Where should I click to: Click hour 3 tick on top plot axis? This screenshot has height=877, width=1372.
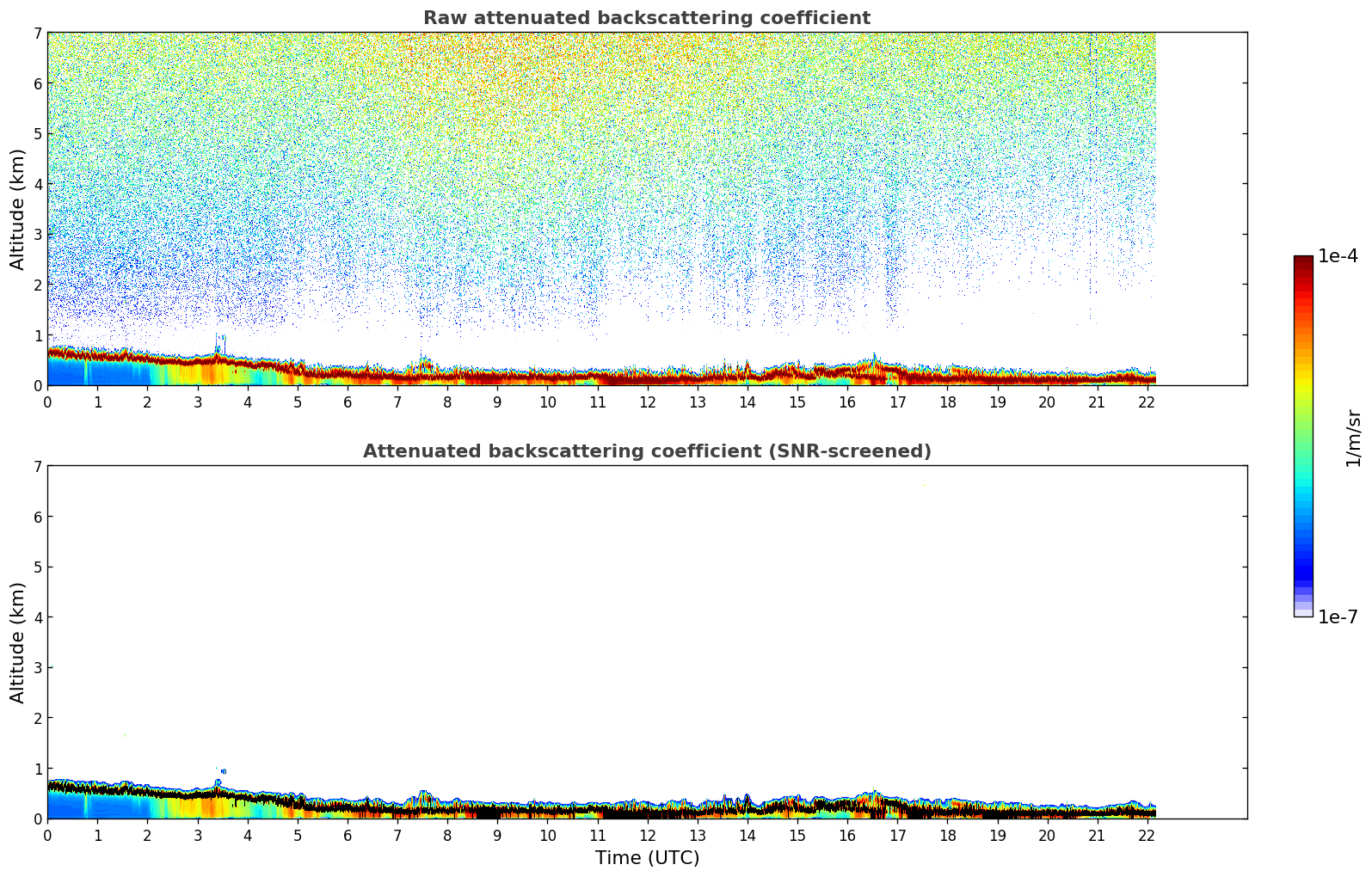tap(197, 402)
